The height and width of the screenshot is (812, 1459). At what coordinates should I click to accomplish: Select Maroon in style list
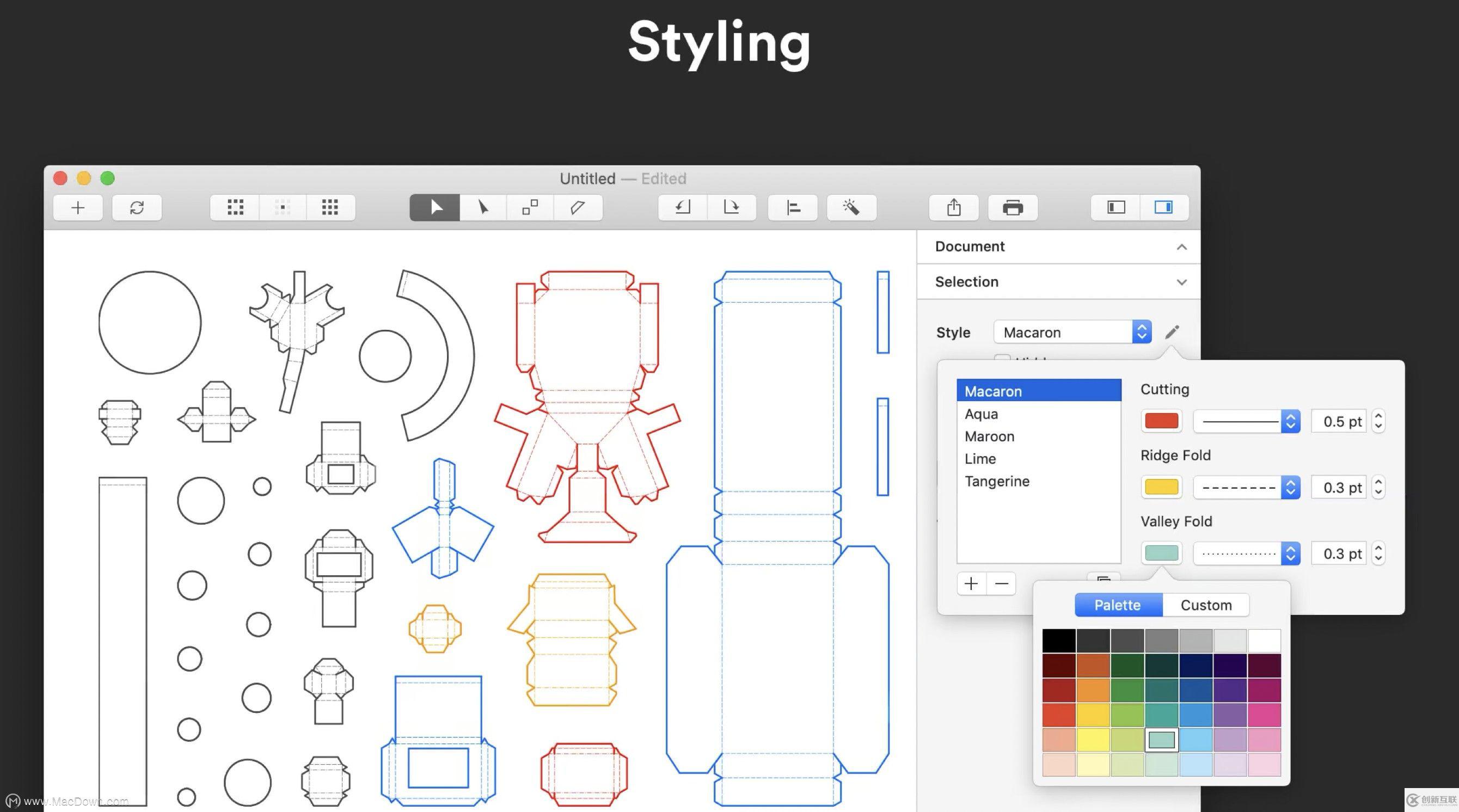coord(1039,436)
